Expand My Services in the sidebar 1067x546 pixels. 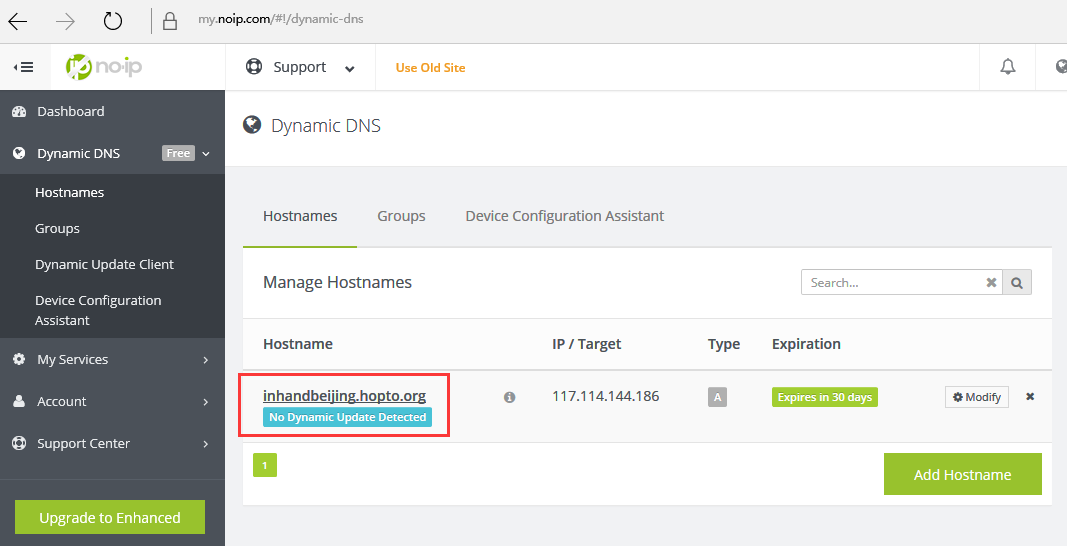click(x=112, y=359)
